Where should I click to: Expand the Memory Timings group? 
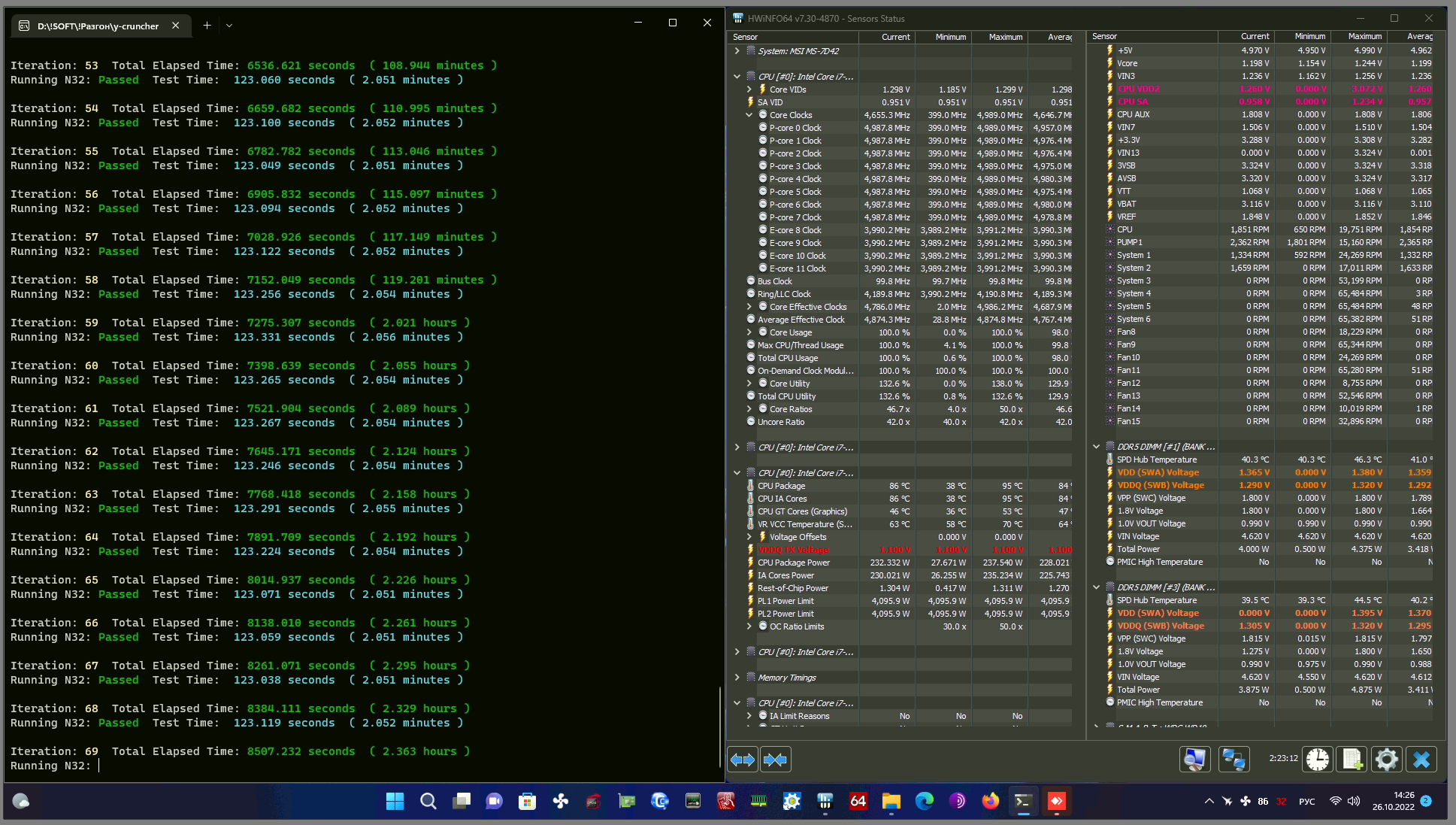coord(737,678)
